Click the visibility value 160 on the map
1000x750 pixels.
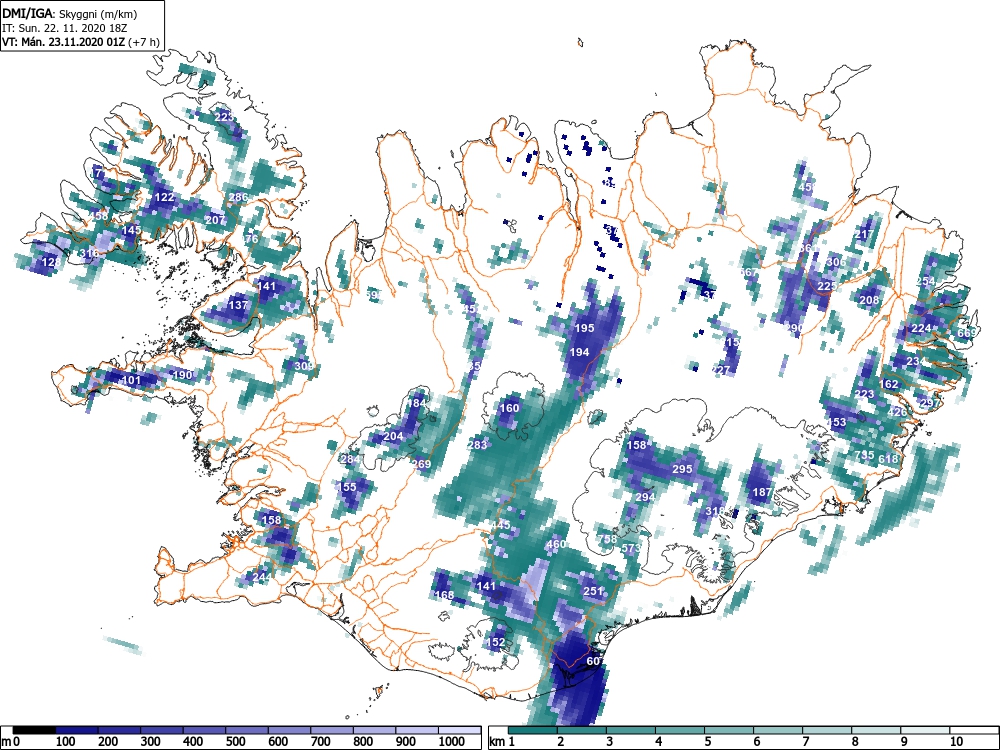510,408
